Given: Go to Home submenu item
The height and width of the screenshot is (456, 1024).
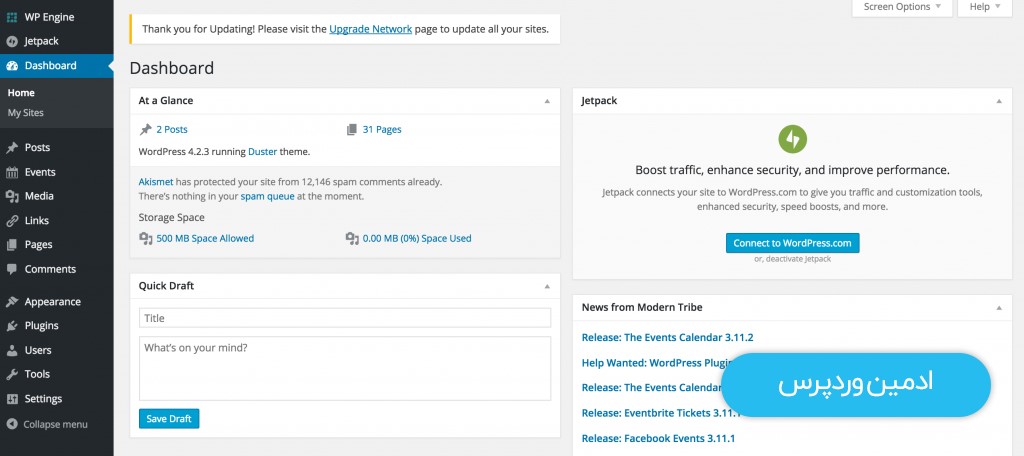Looking at the screenshot, I should (22, 93).
